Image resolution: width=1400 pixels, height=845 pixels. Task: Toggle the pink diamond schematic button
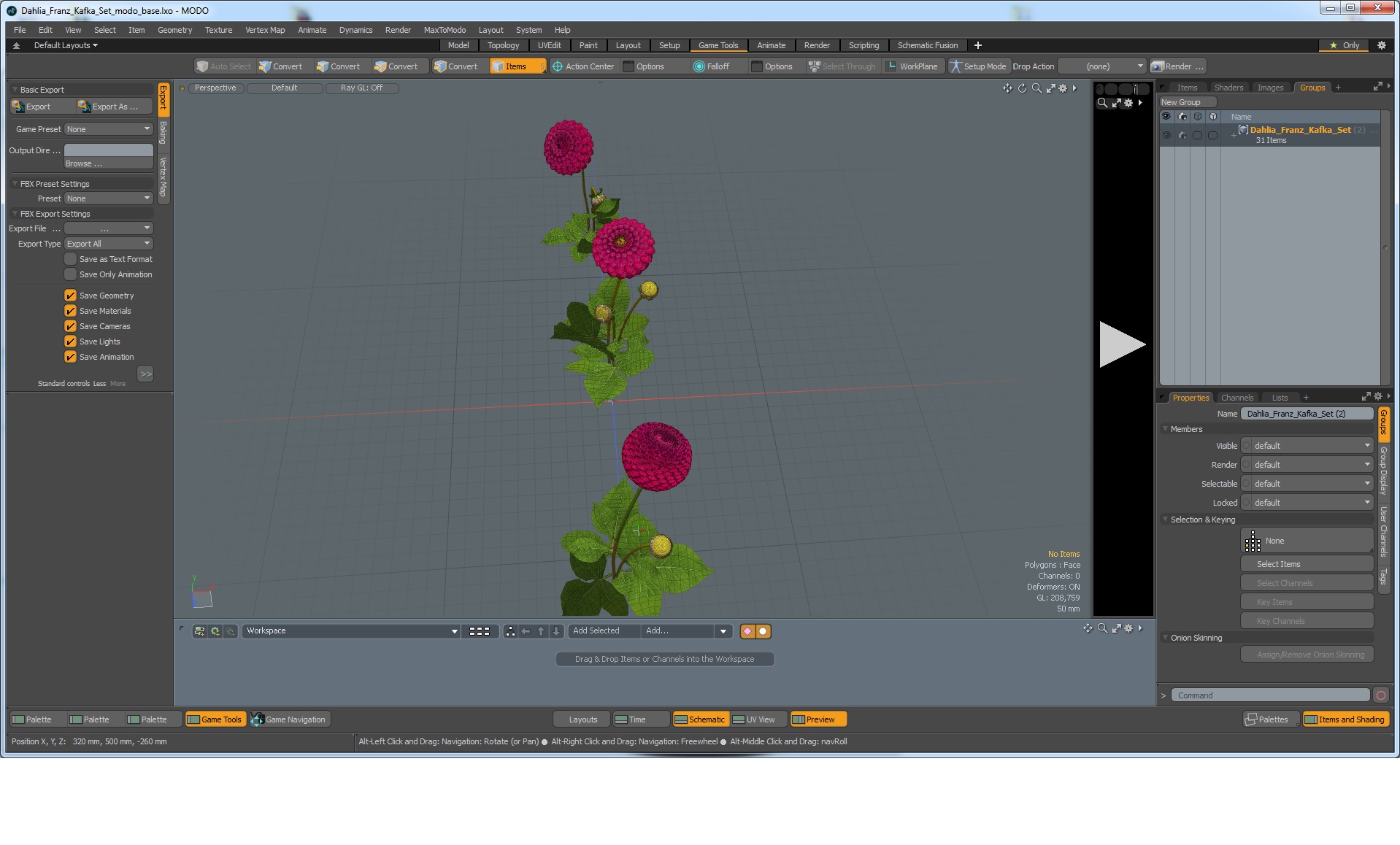(x=747, y=631)
